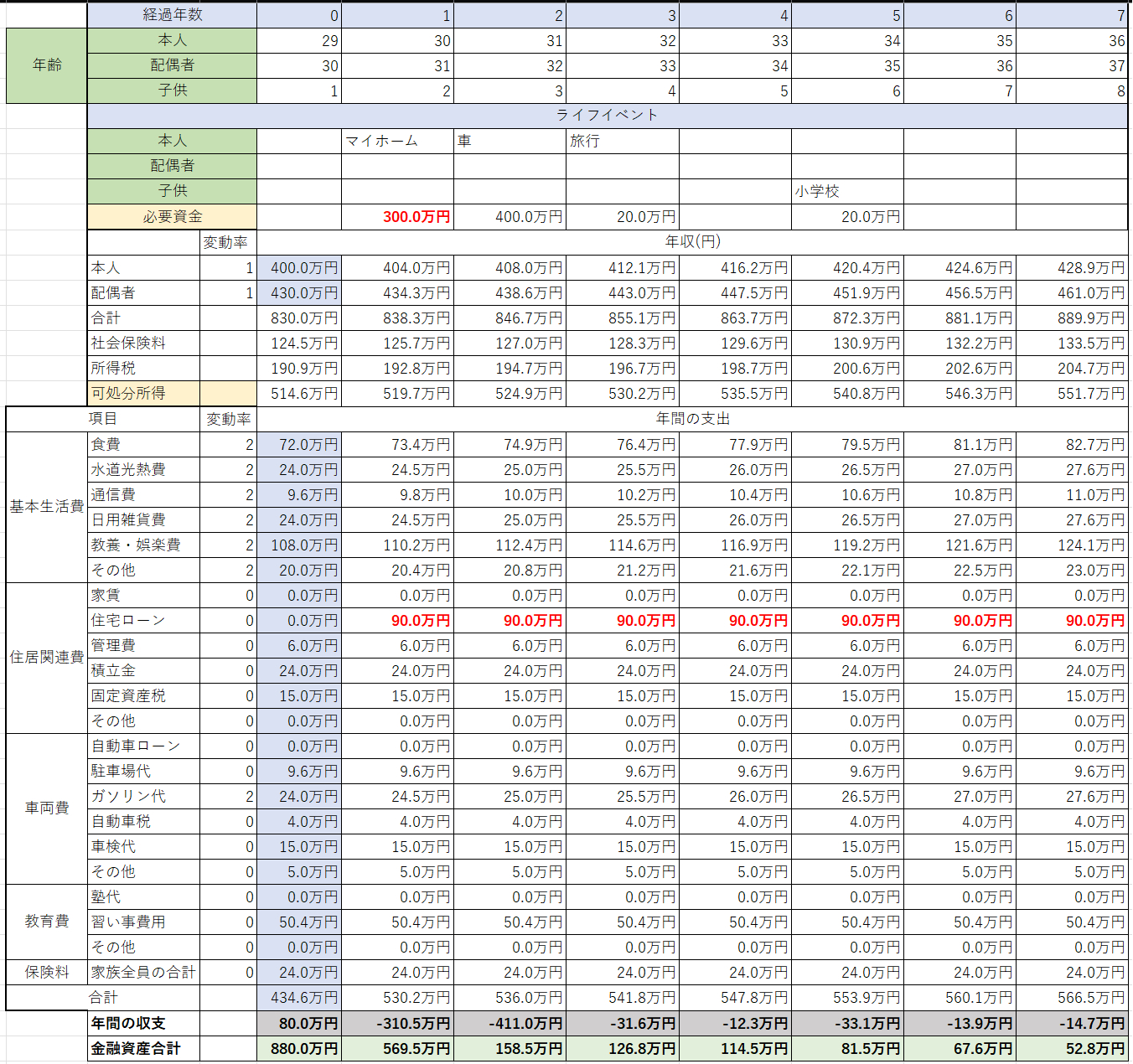Select the red 300.0万円 required funds cell
This screenshot has width=1133, height=1064.
pos(397,217)
